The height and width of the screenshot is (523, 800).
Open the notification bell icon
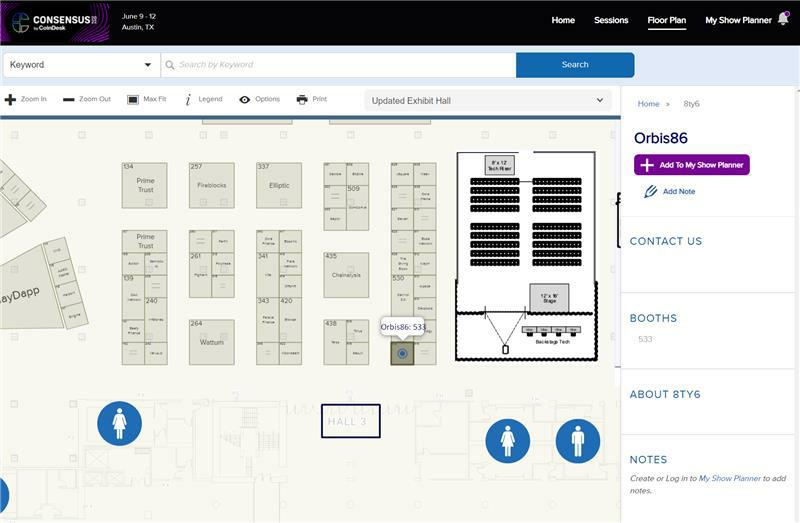tap(783, 19)
